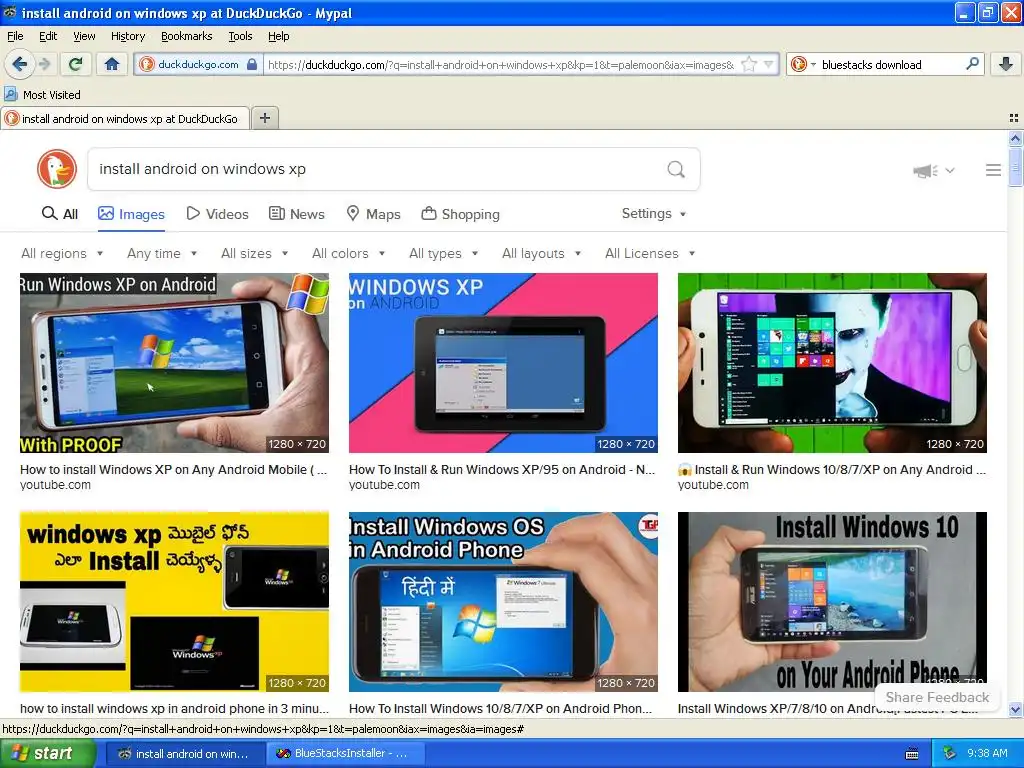Click the page scrollbar down arrow

(1016, 709)
